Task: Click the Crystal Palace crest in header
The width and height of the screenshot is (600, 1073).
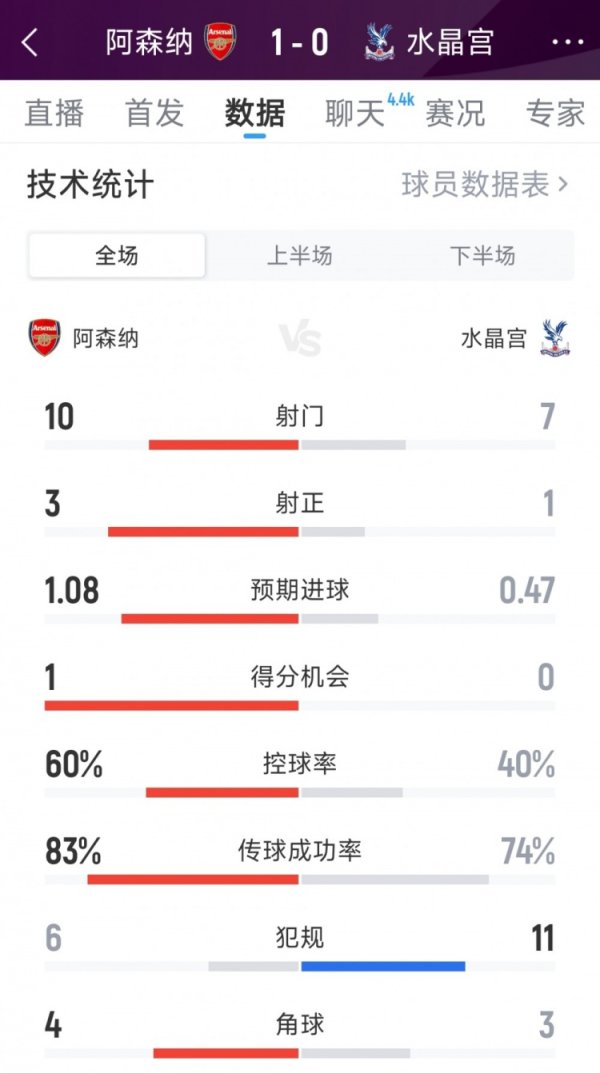Action: [376, 43]
